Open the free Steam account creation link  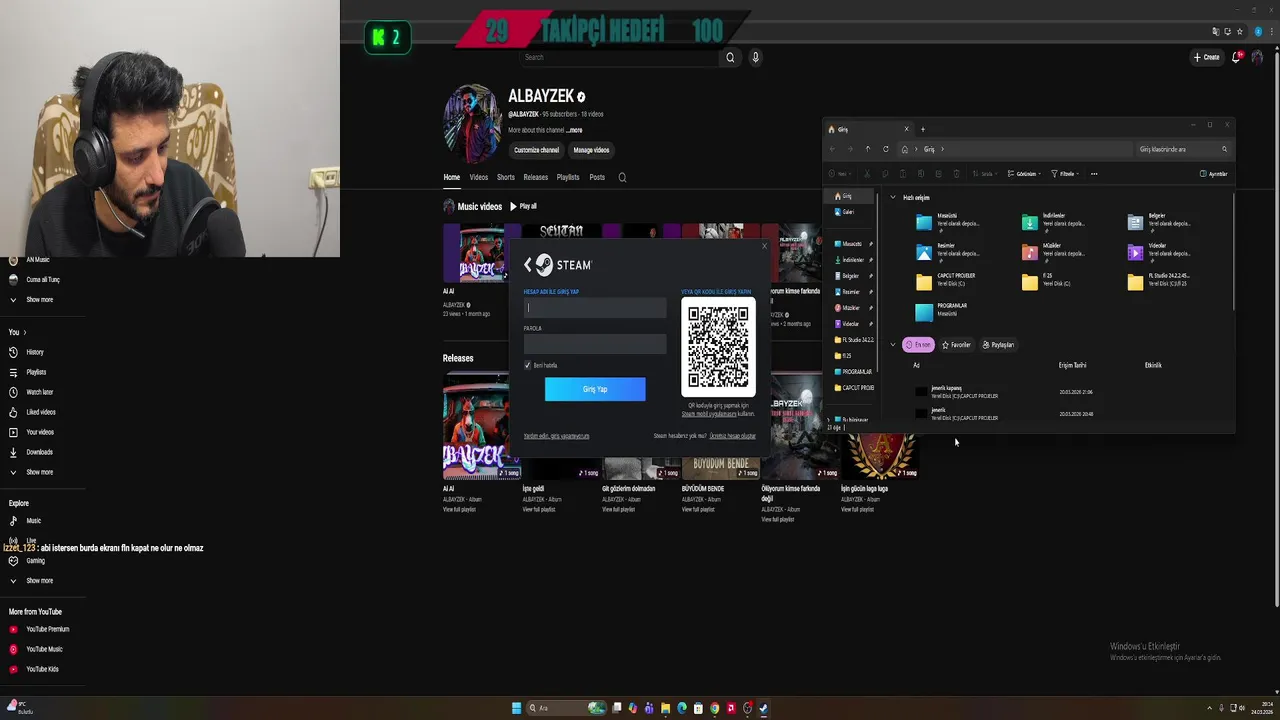click(733, 436)
